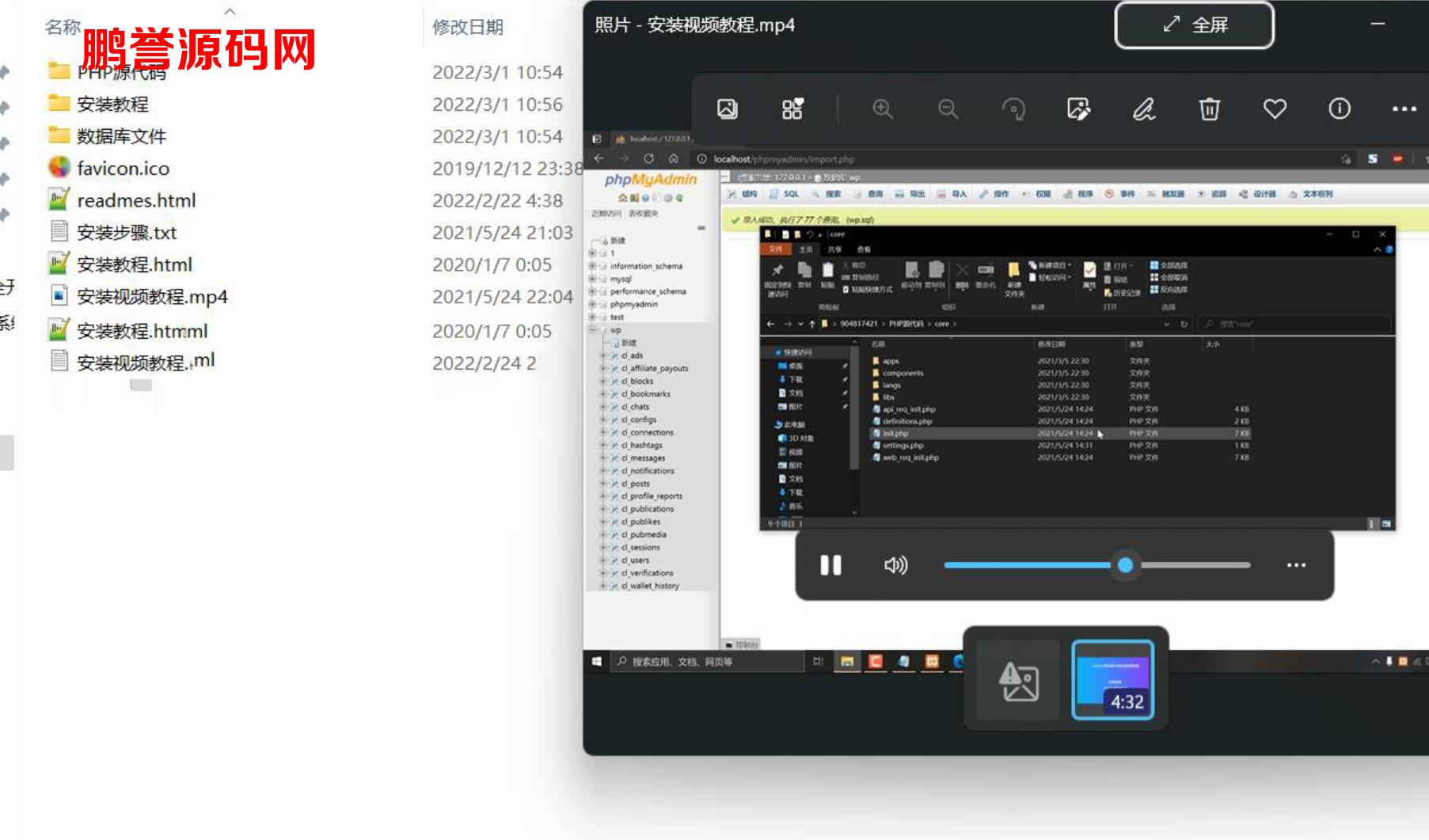The height and width of the screenshot is (840, 1429).
Task: Zoom out using the magnifier minus icon
Action: (948, 108)
